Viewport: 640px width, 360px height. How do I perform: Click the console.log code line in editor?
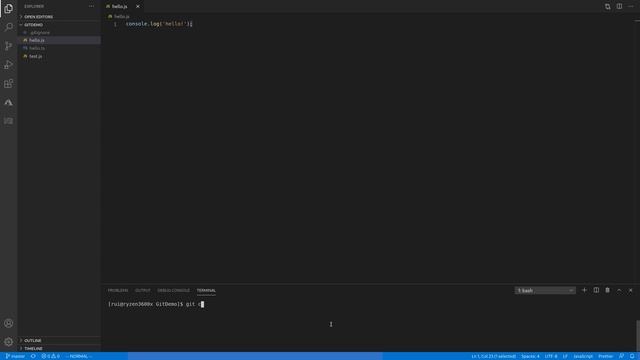(x=159, y=24)
